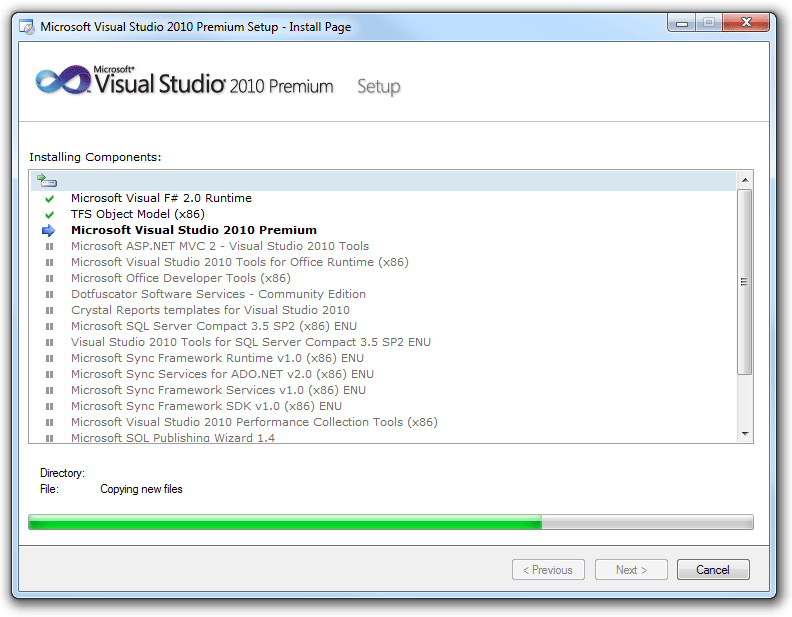Click the pending icon beside Microsoft SQL Server Compact 3.5 SP2 (x86) ENU
Screen dimensions: 792x617
pos(50,327)
